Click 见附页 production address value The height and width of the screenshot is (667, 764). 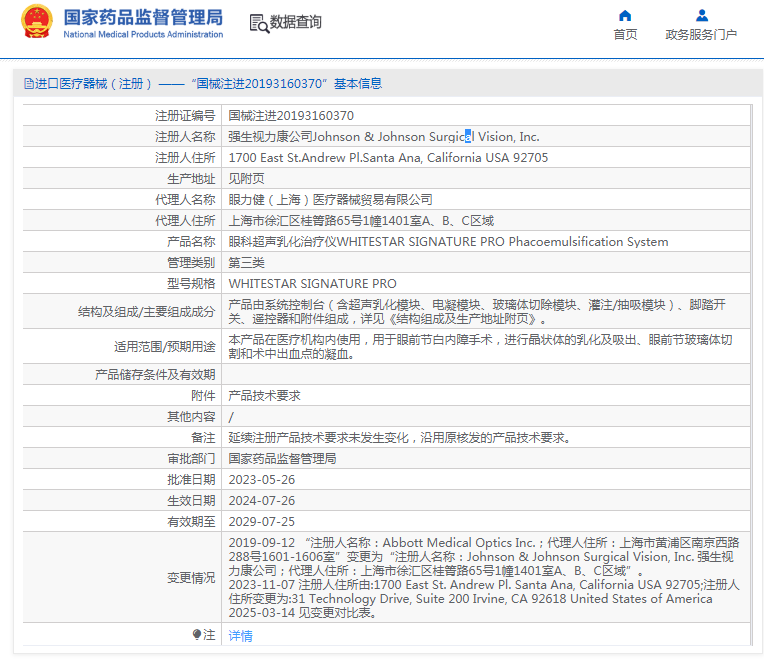[246, 179]
